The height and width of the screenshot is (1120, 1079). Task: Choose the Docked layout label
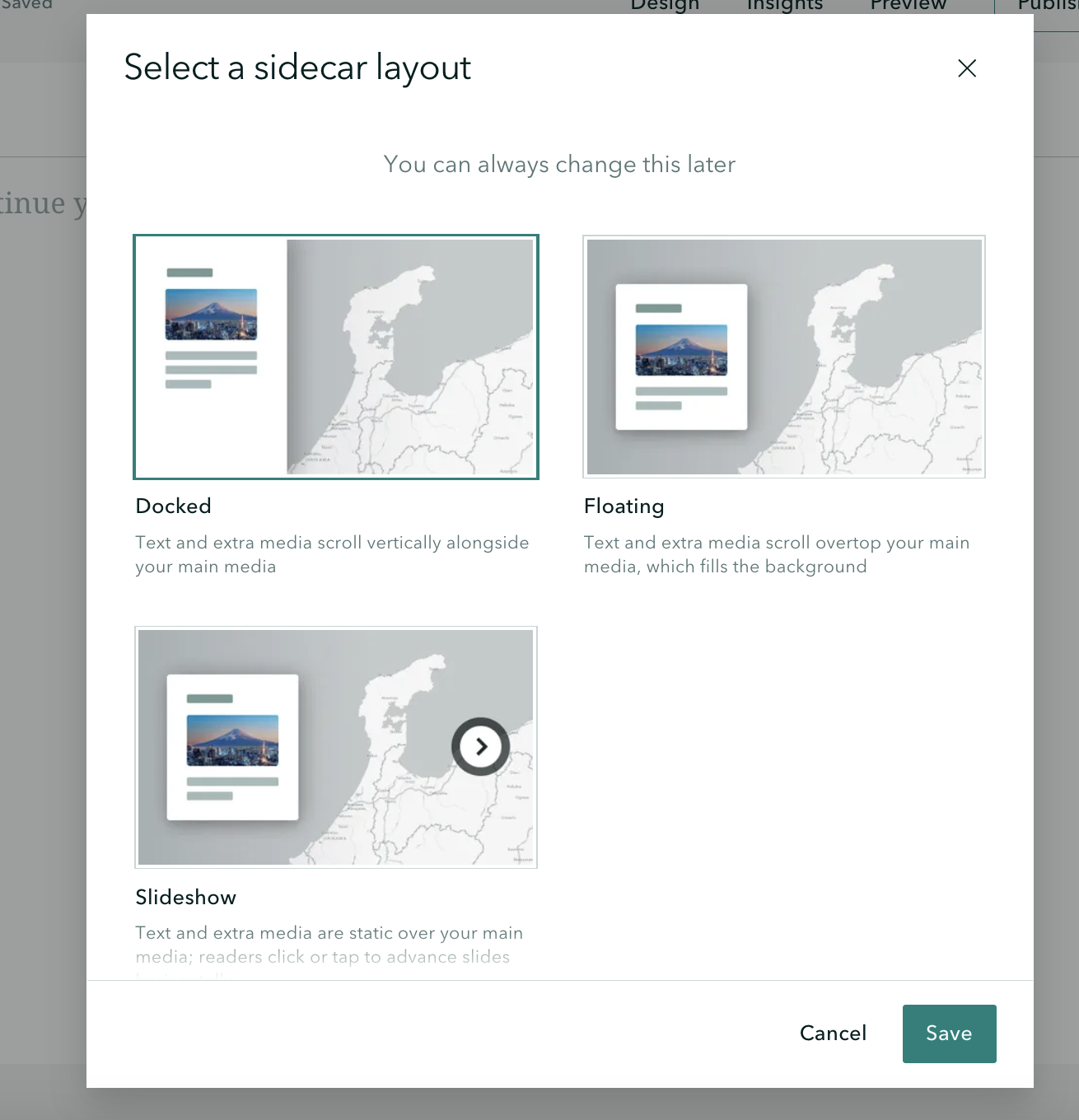point(174,506)
